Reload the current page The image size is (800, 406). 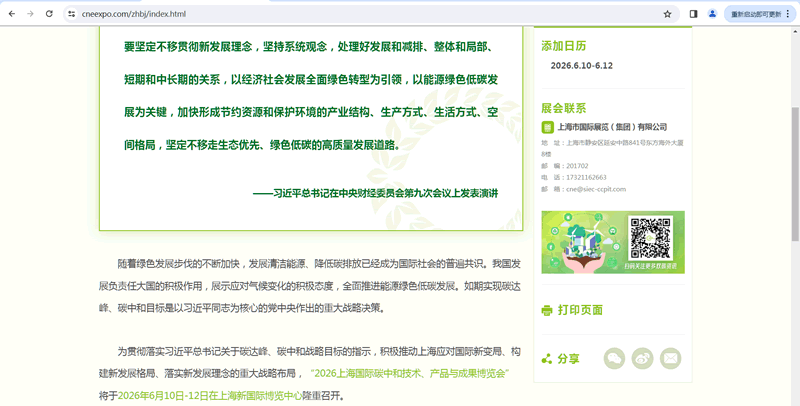49,14
